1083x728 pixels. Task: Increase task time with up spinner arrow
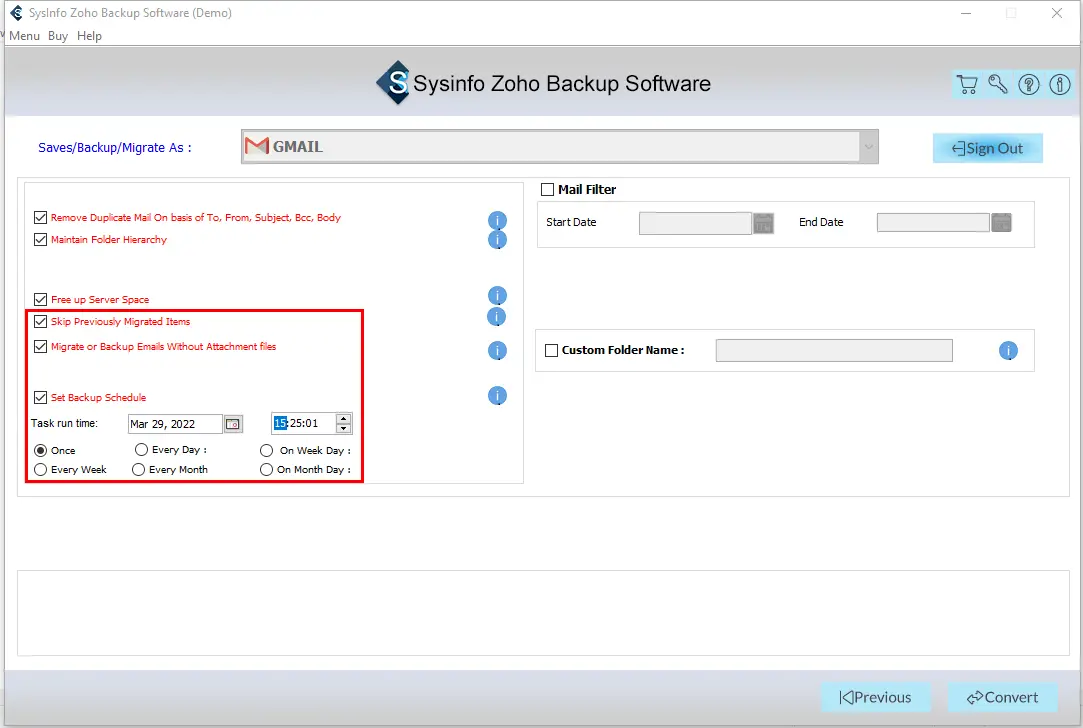343,419
